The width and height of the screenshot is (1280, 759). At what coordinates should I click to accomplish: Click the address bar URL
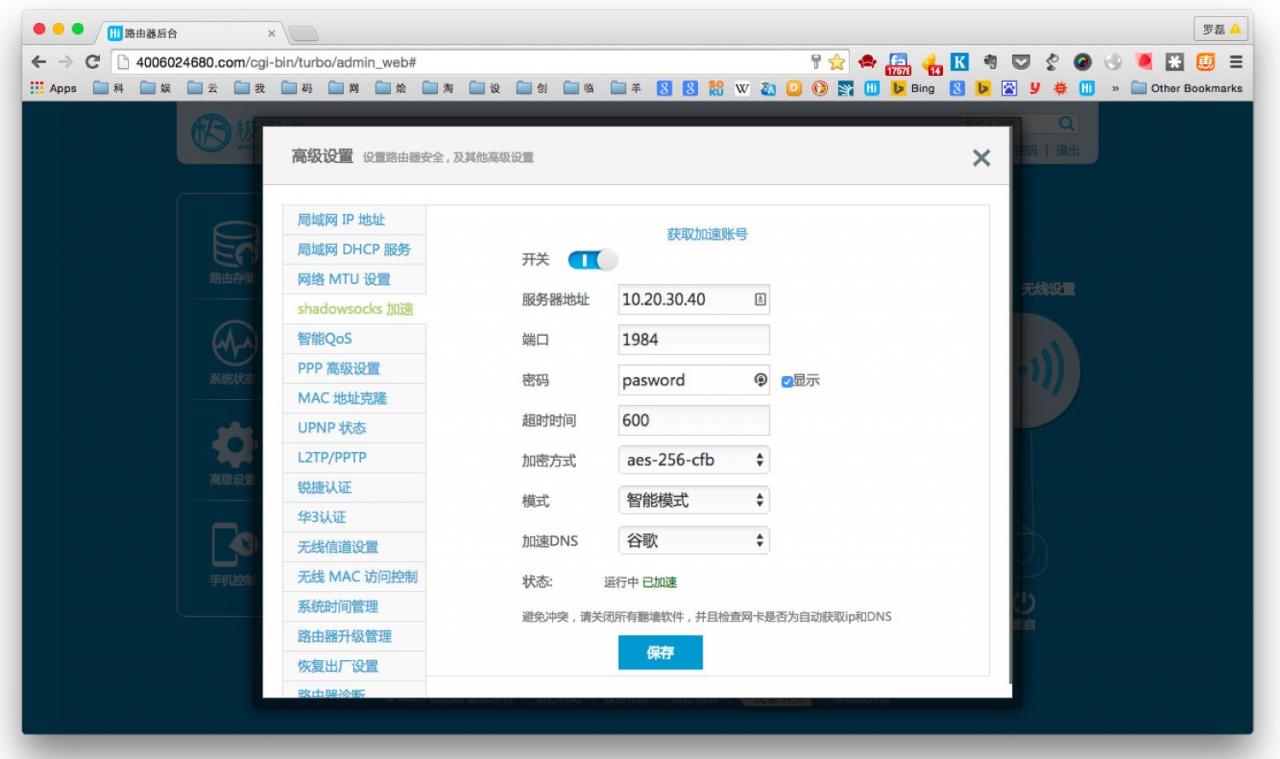pyautogui.click(x=276, y=62)
